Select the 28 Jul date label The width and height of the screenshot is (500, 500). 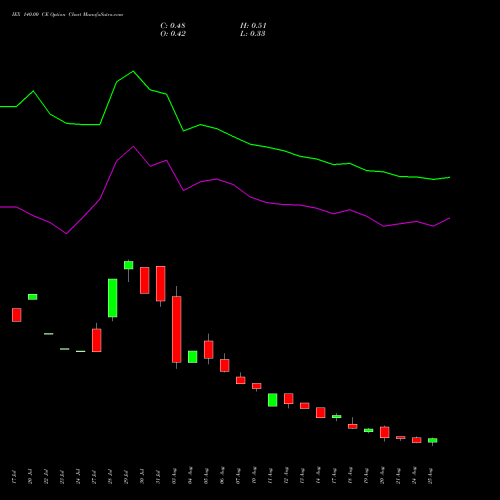(110, 477)
